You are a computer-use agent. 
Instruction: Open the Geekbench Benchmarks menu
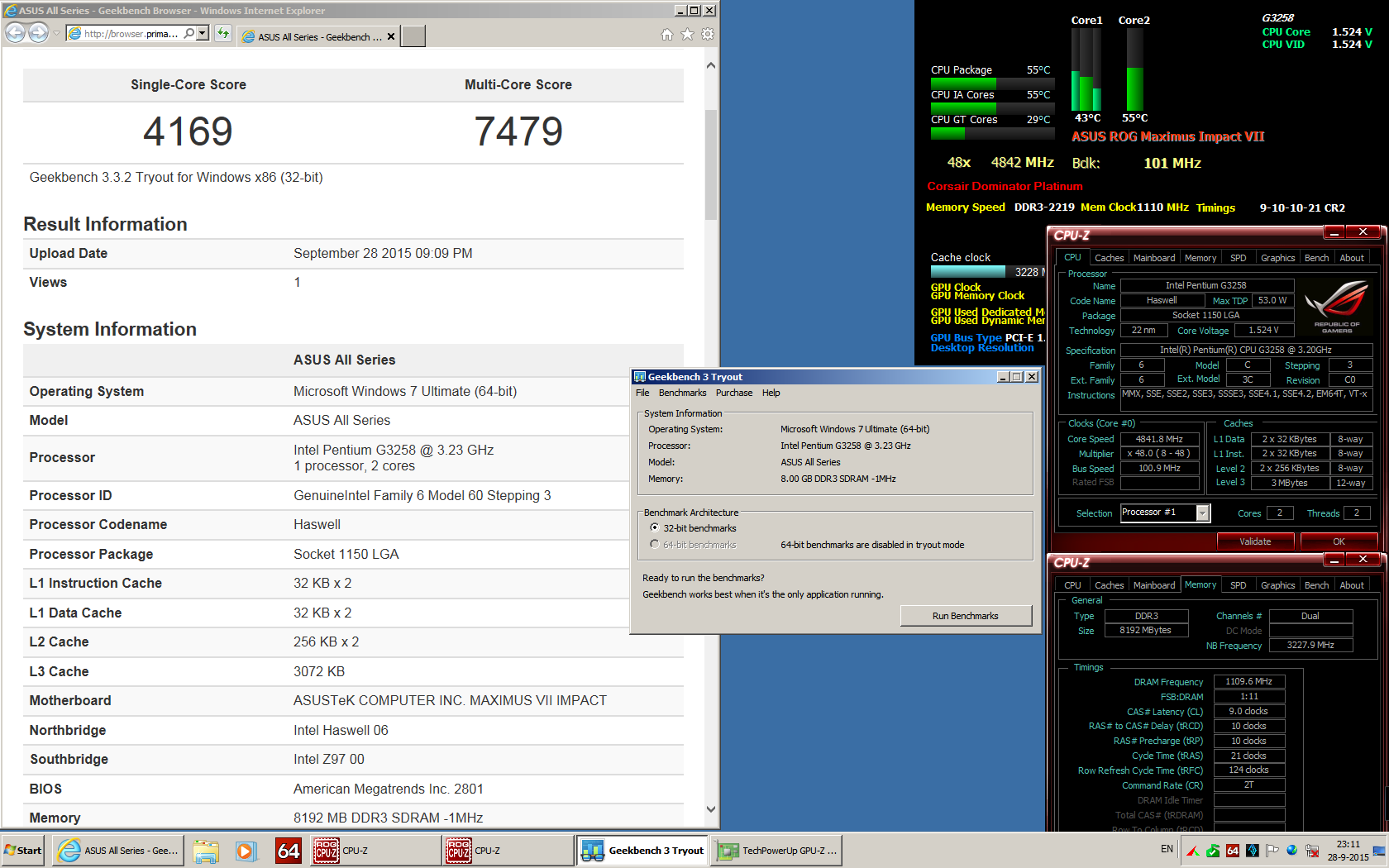(683, 393)
